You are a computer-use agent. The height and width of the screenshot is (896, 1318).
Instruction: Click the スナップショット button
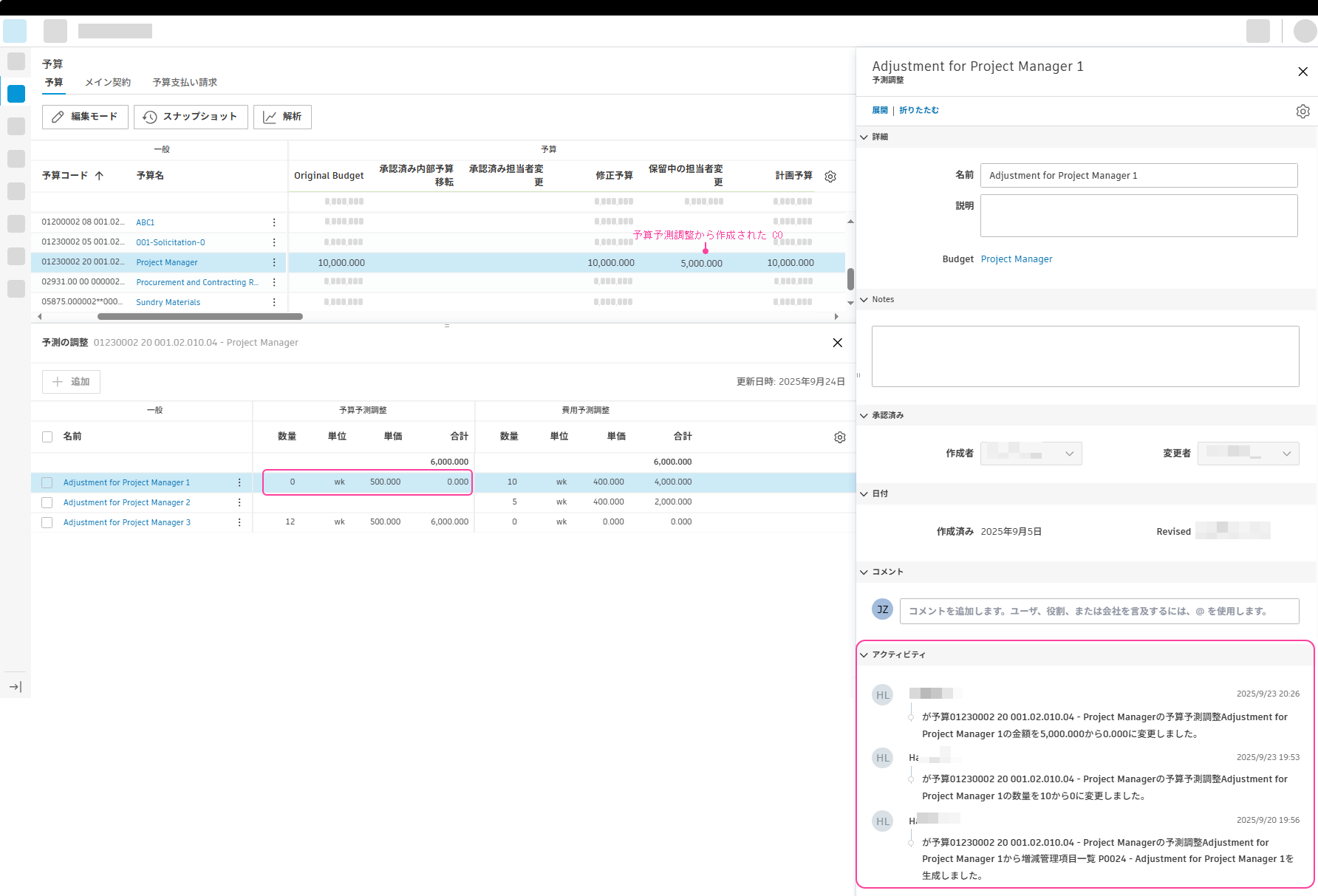point(191,117)
